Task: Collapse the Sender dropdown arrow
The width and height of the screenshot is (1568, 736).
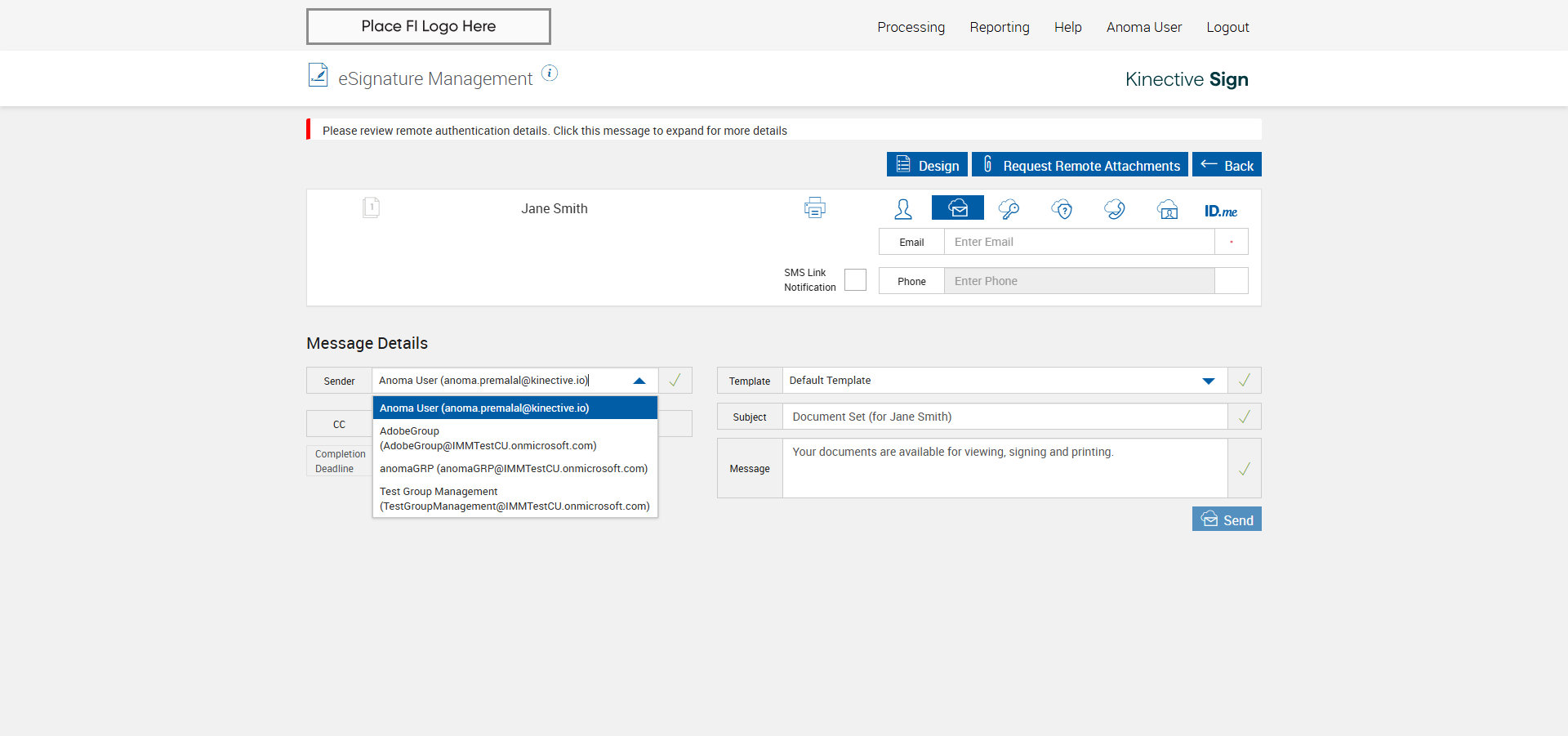Action: point(639,381)
